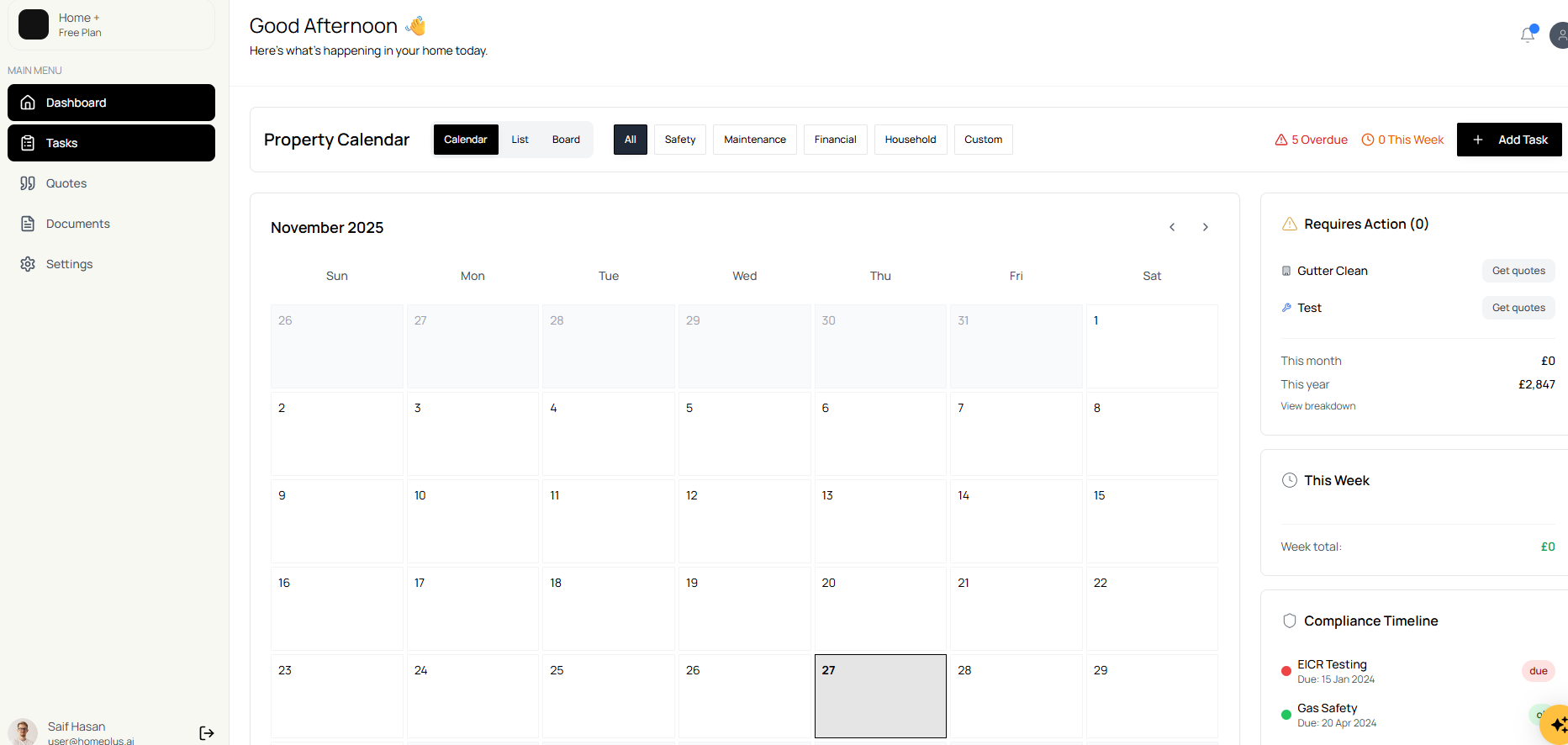This screenshot has height=745, width=1568.
Task: Click the Quotes quotation-mark icon
Action: tap(28, 183)
